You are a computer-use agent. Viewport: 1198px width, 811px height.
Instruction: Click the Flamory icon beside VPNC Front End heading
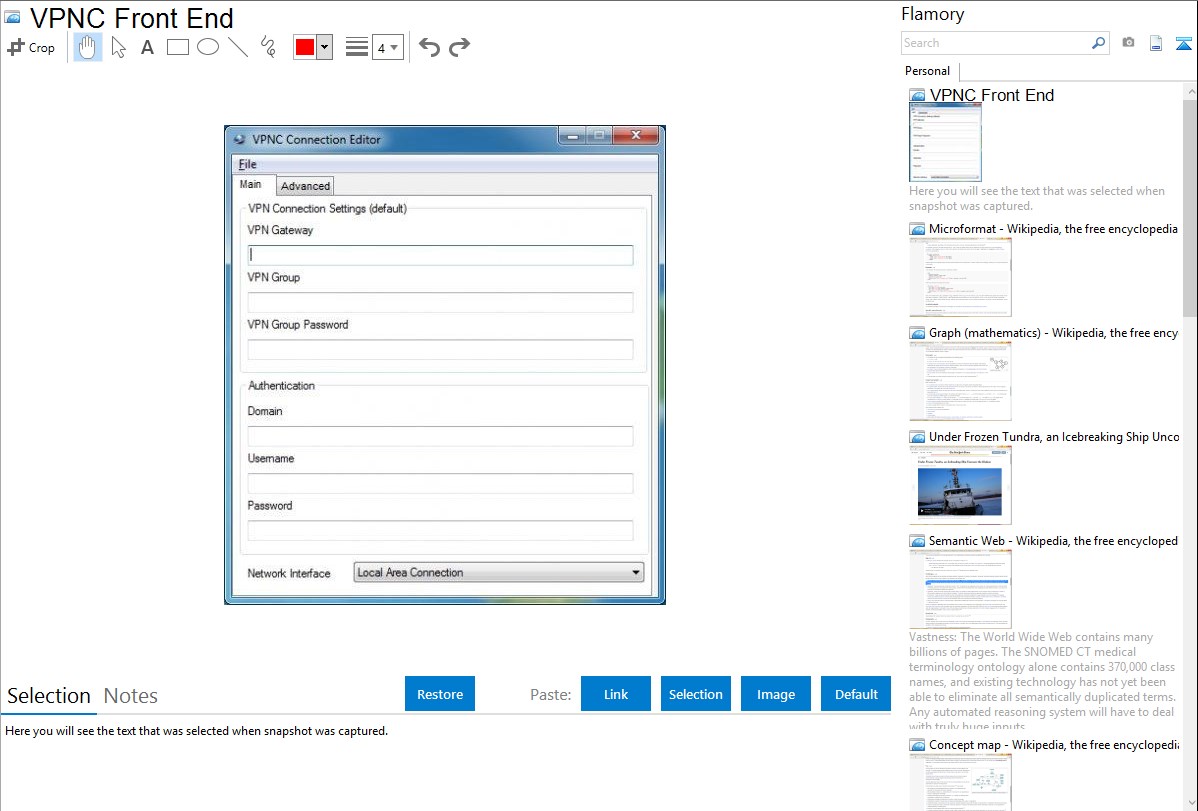coord(13,17)
